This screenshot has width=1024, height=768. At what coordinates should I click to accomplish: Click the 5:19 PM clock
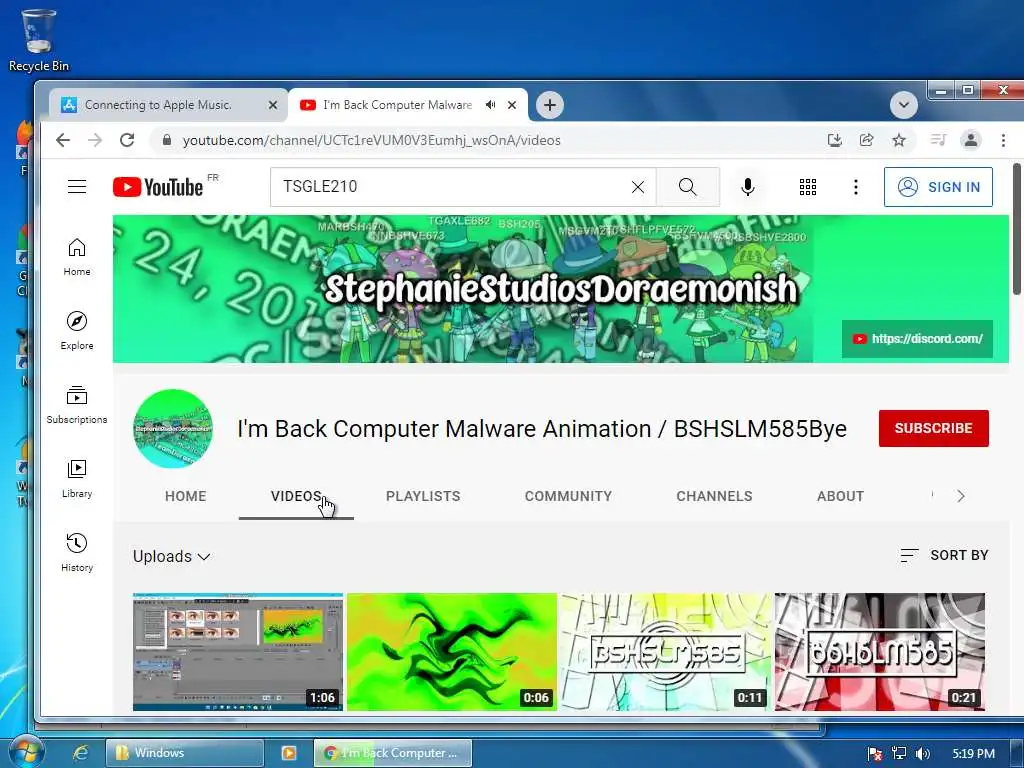[x=973, y=754]
